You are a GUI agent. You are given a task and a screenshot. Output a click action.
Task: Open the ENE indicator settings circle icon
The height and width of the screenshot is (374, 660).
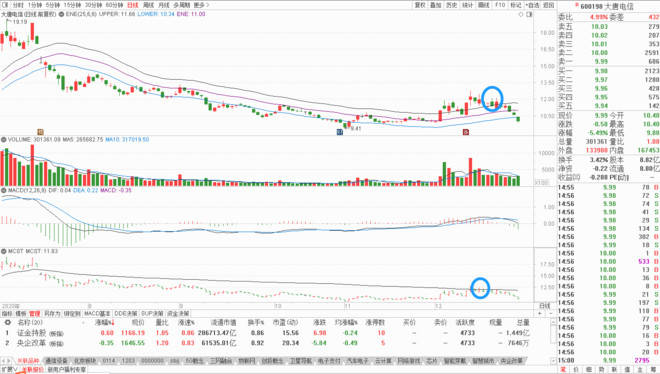tap(61, 14)
